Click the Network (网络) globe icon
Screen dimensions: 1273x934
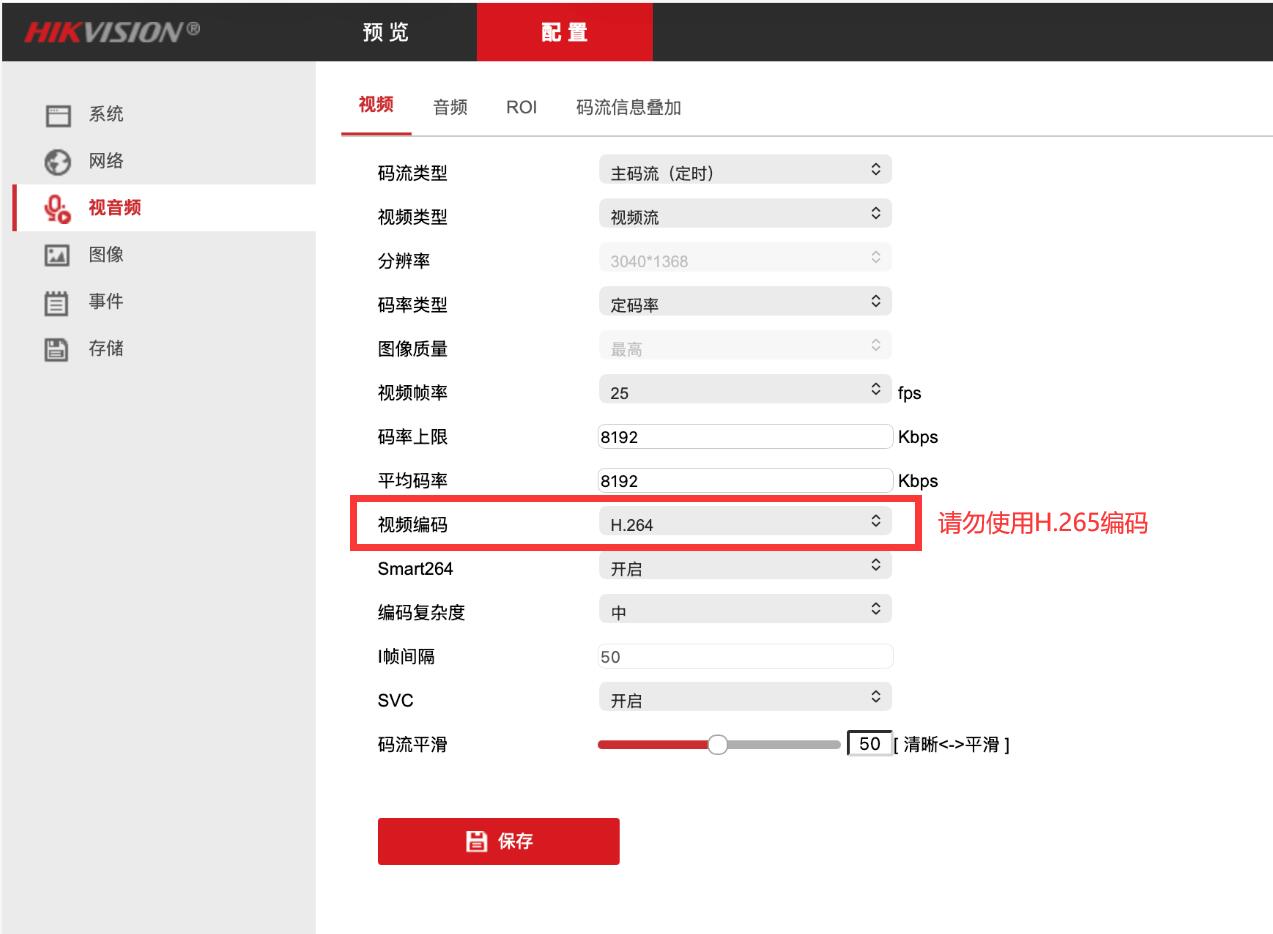point(58,162)
